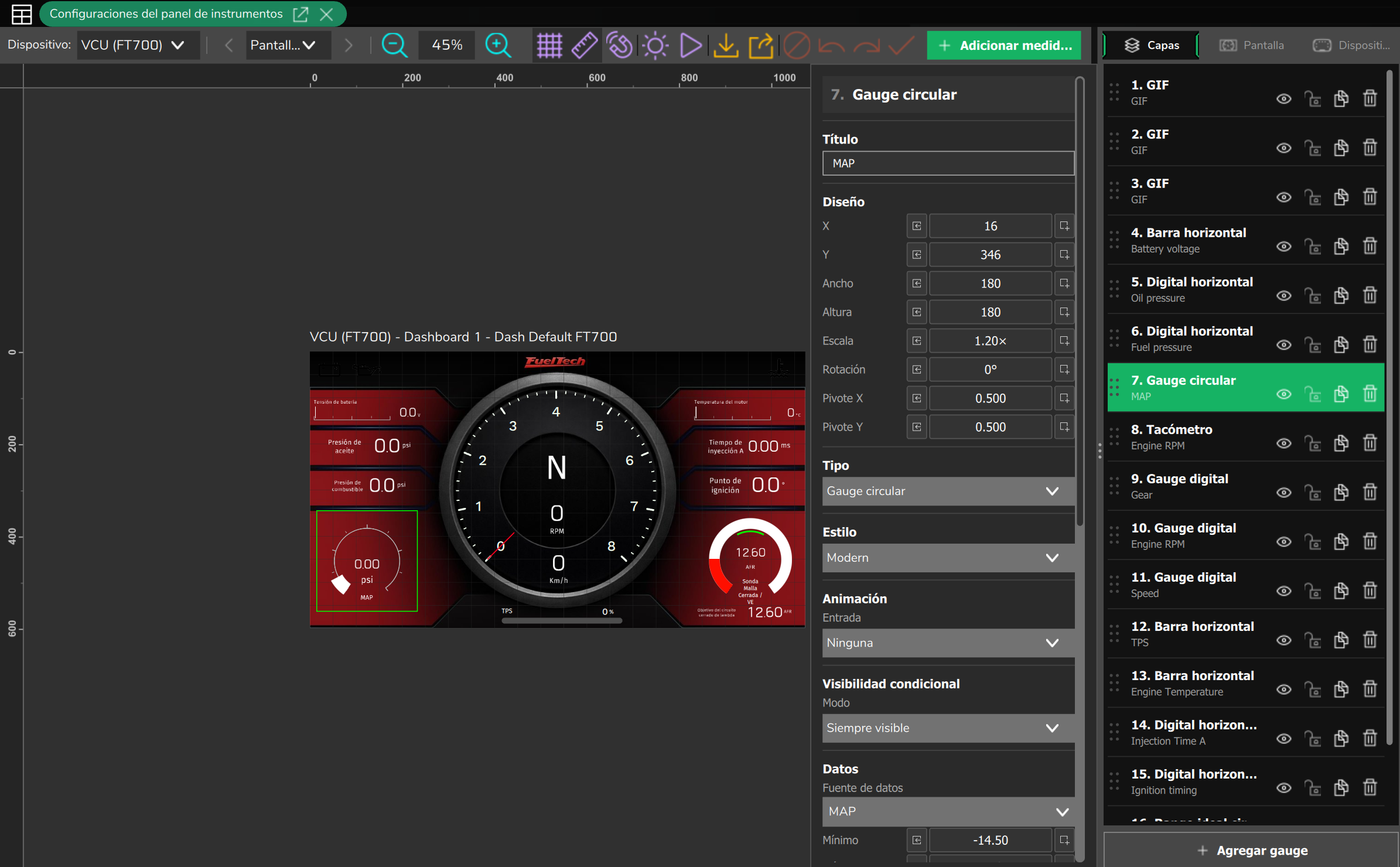Click the redo arrow icon
This screenshot has width=1400, height=867.
click(x=867, y=45)
